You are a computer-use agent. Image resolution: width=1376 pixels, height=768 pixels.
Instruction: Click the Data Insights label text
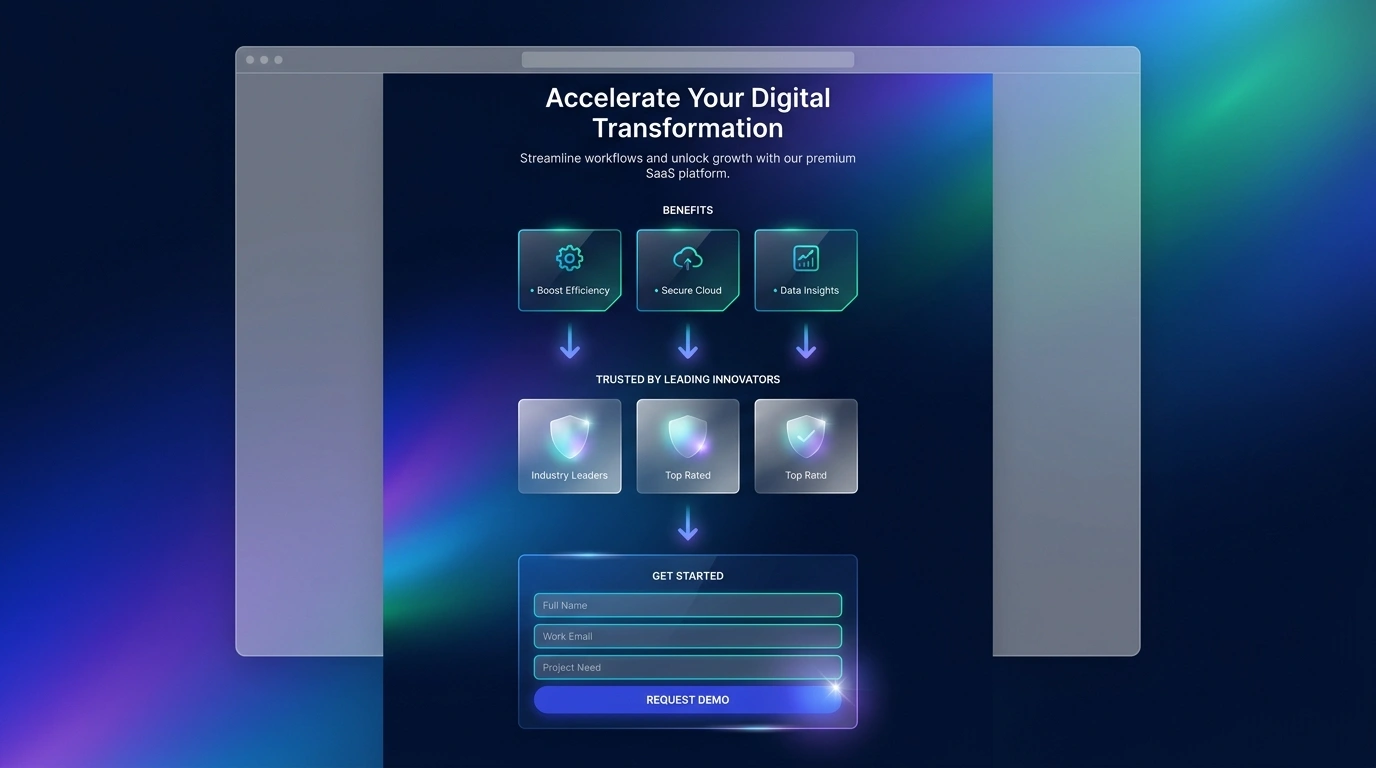(x=809, y=291)
